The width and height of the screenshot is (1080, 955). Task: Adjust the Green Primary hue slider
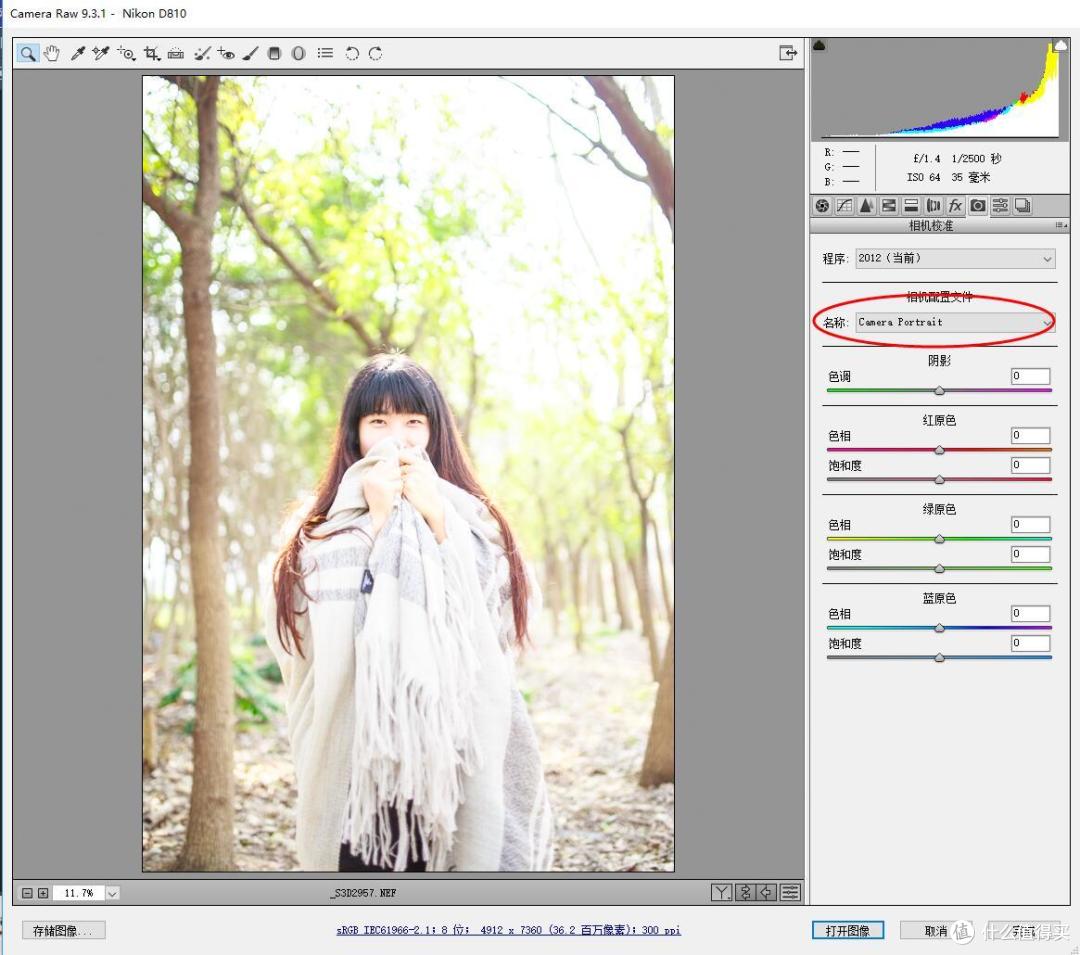tap(939, 538)
